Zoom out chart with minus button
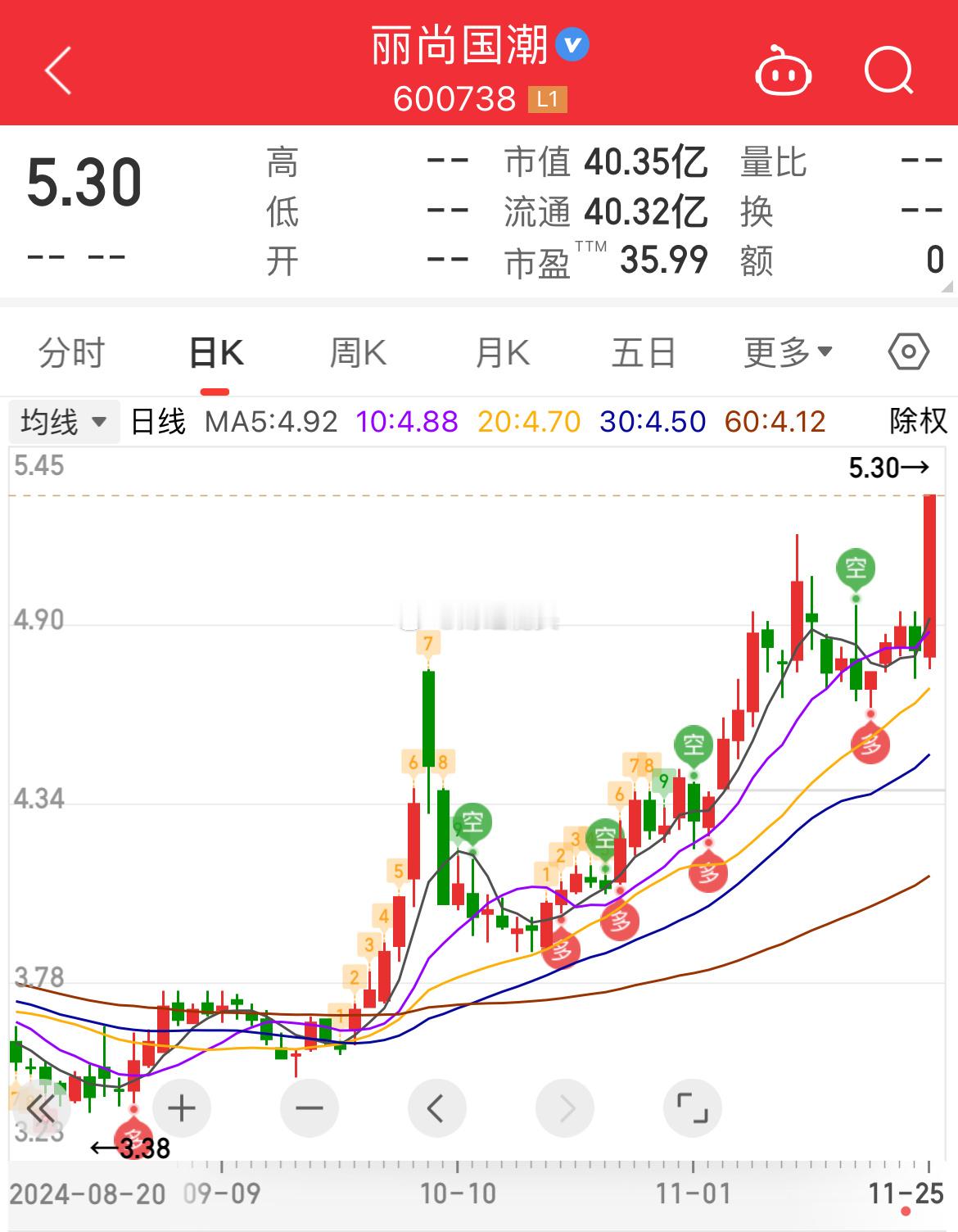Screen dimensions: 958x1232 point(310,1108)
